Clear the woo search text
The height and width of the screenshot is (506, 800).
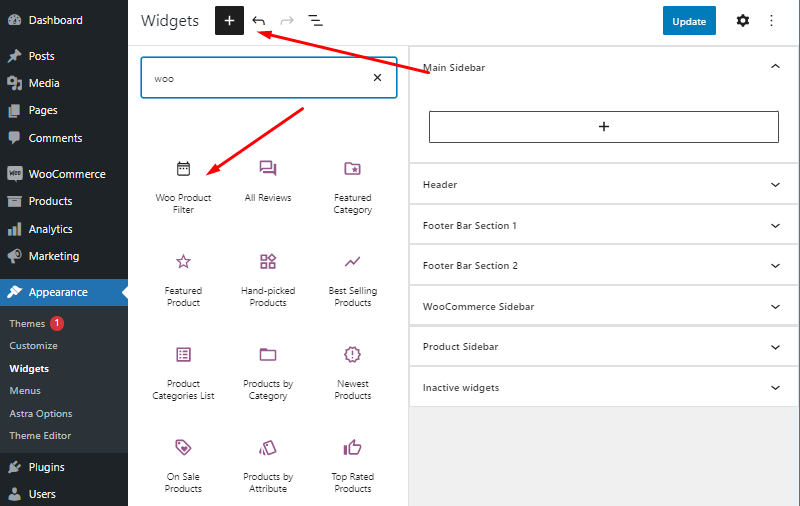coord(378,78)
